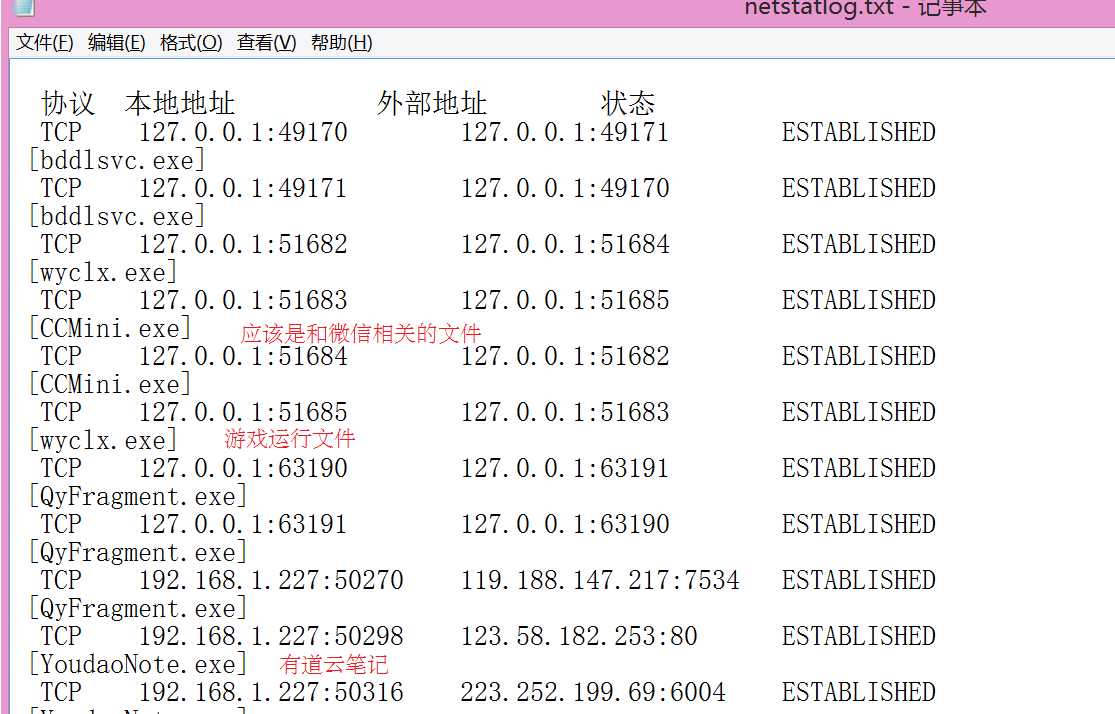Click [CCMini.exe] beside the 微信 red note
Screen dimensions: 1115x714
point(110,329)
